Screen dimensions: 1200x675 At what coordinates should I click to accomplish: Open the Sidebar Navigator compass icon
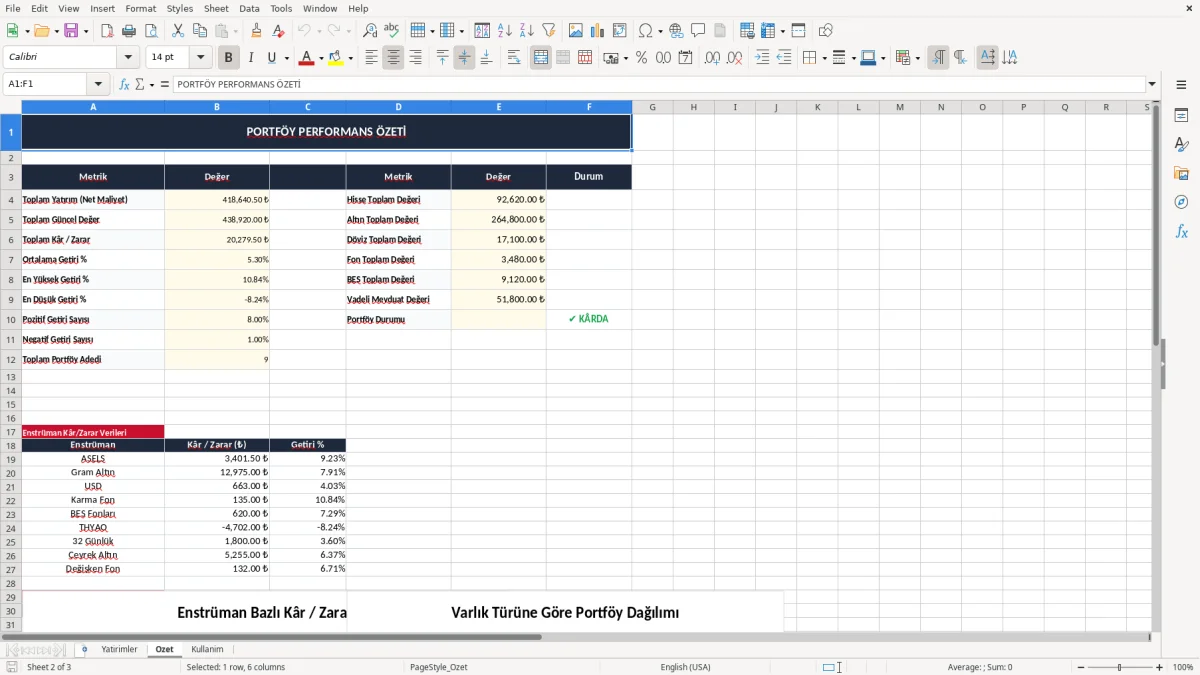click(1181, 202)
